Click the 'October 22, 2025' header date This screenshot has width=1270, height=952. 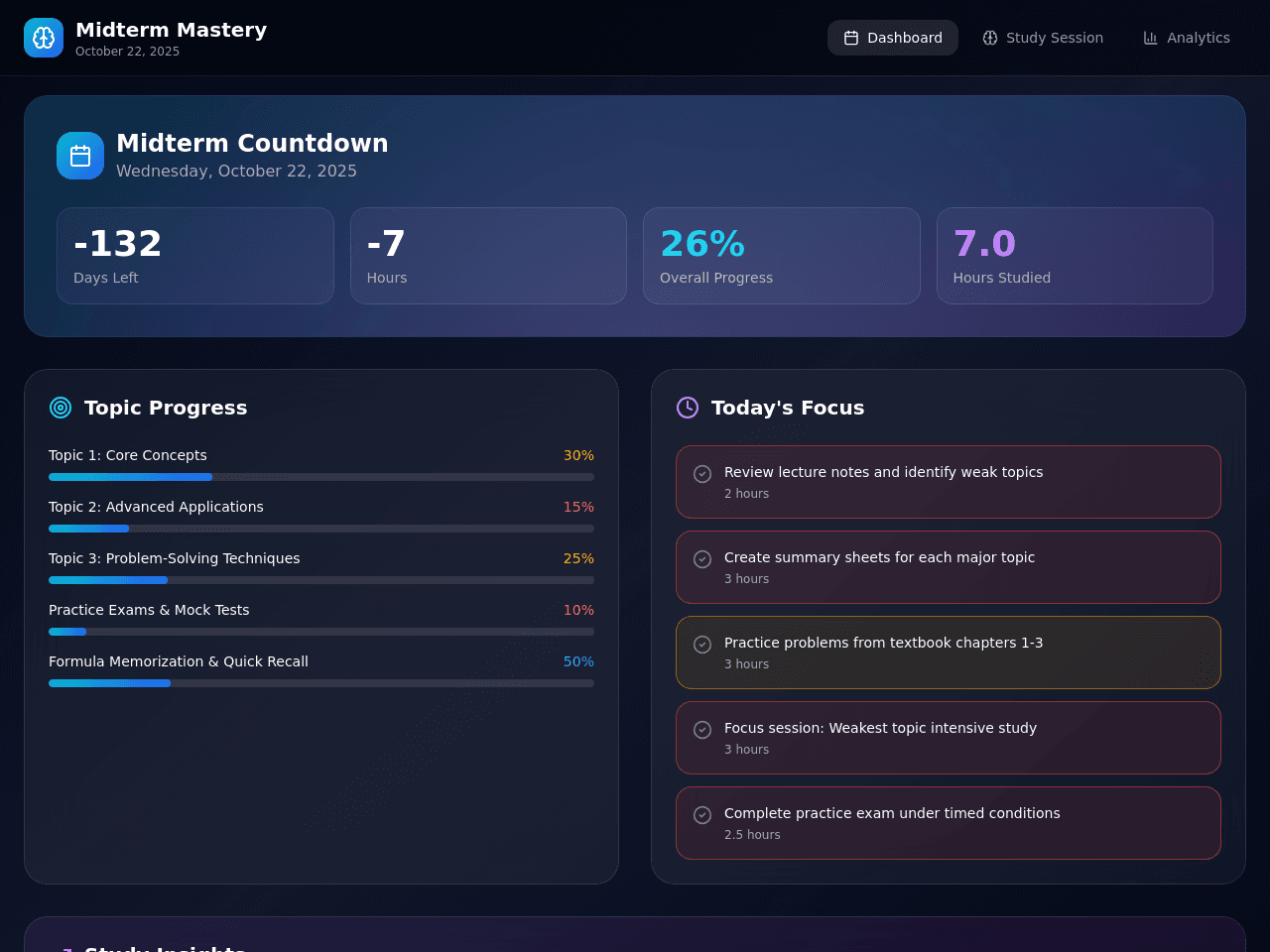coord(127,52)
